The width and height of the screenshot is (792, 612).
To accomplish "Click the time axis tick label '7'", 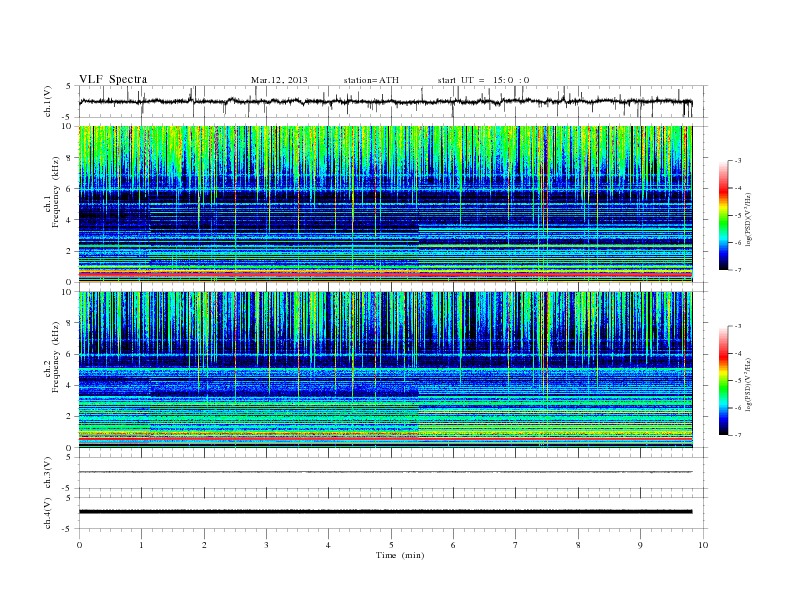I will tap(516, 545).
